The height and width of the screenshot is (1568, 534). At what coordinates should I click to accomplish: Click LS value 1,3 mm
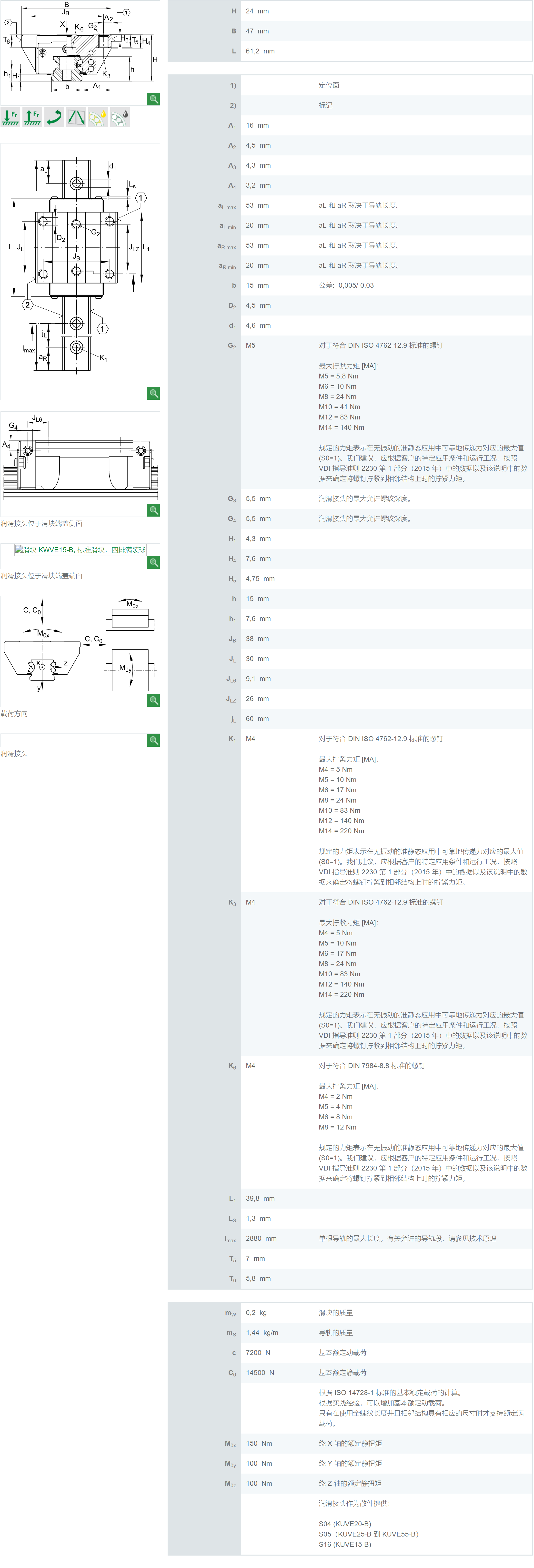(x=259, y=1219)
